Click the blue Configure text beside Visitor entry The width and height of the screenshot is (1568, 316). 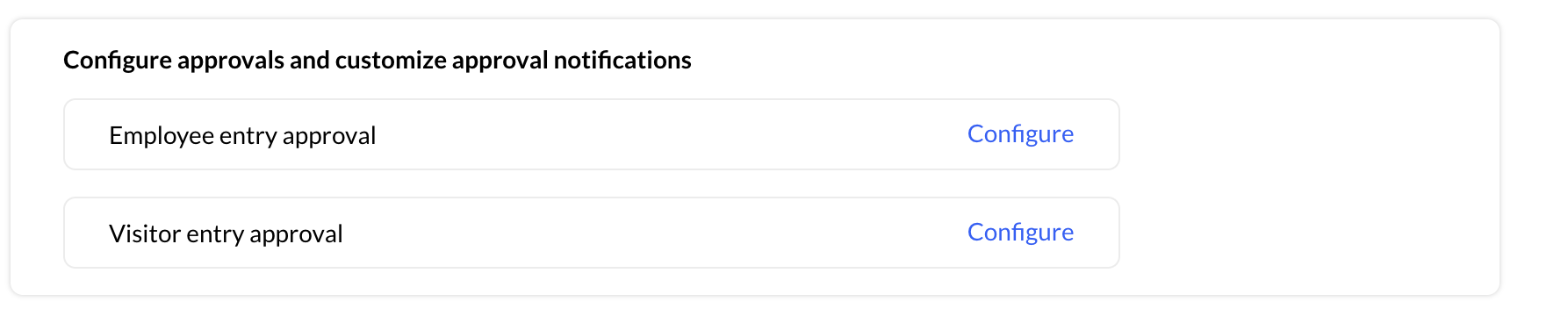(1020, 233)
